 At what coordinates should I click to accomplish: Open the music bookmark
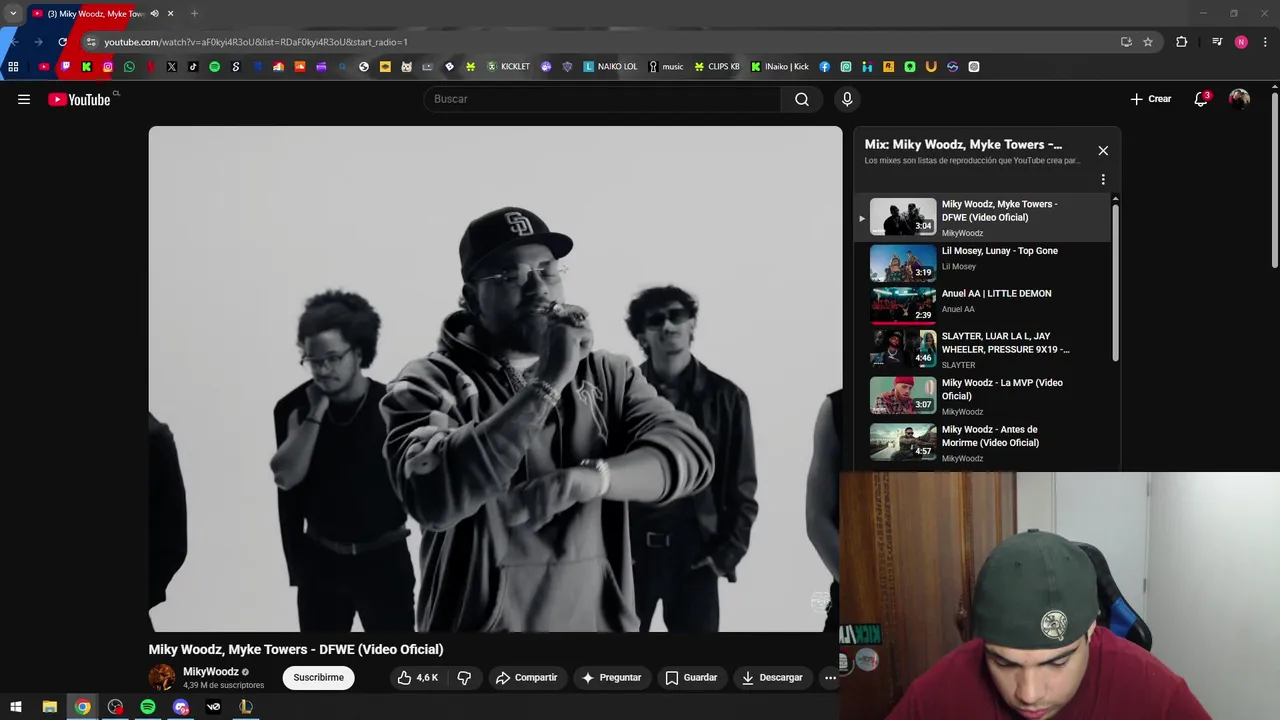click(x=666, y=67)
